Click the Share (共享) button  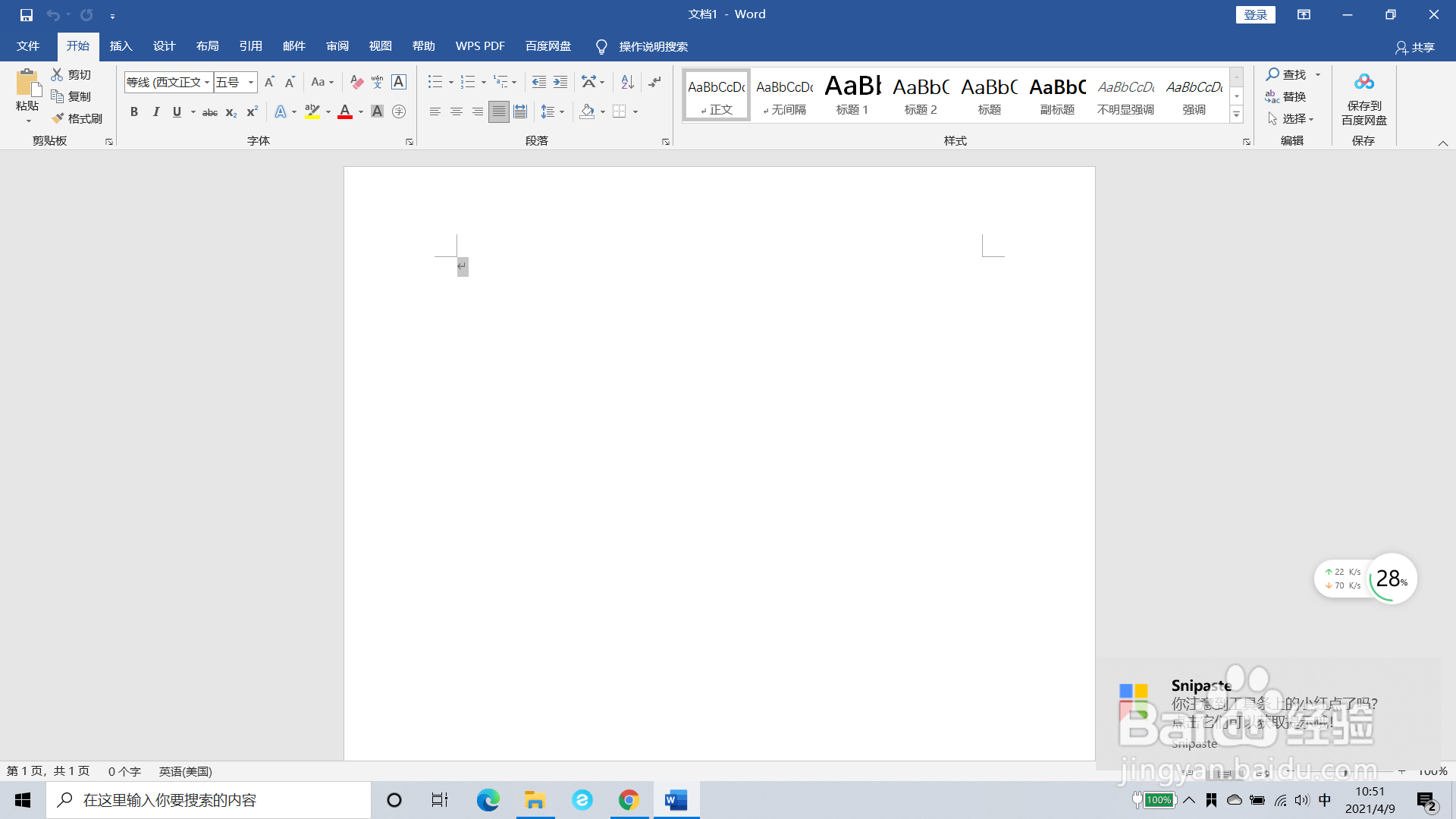coord(1415,47)
